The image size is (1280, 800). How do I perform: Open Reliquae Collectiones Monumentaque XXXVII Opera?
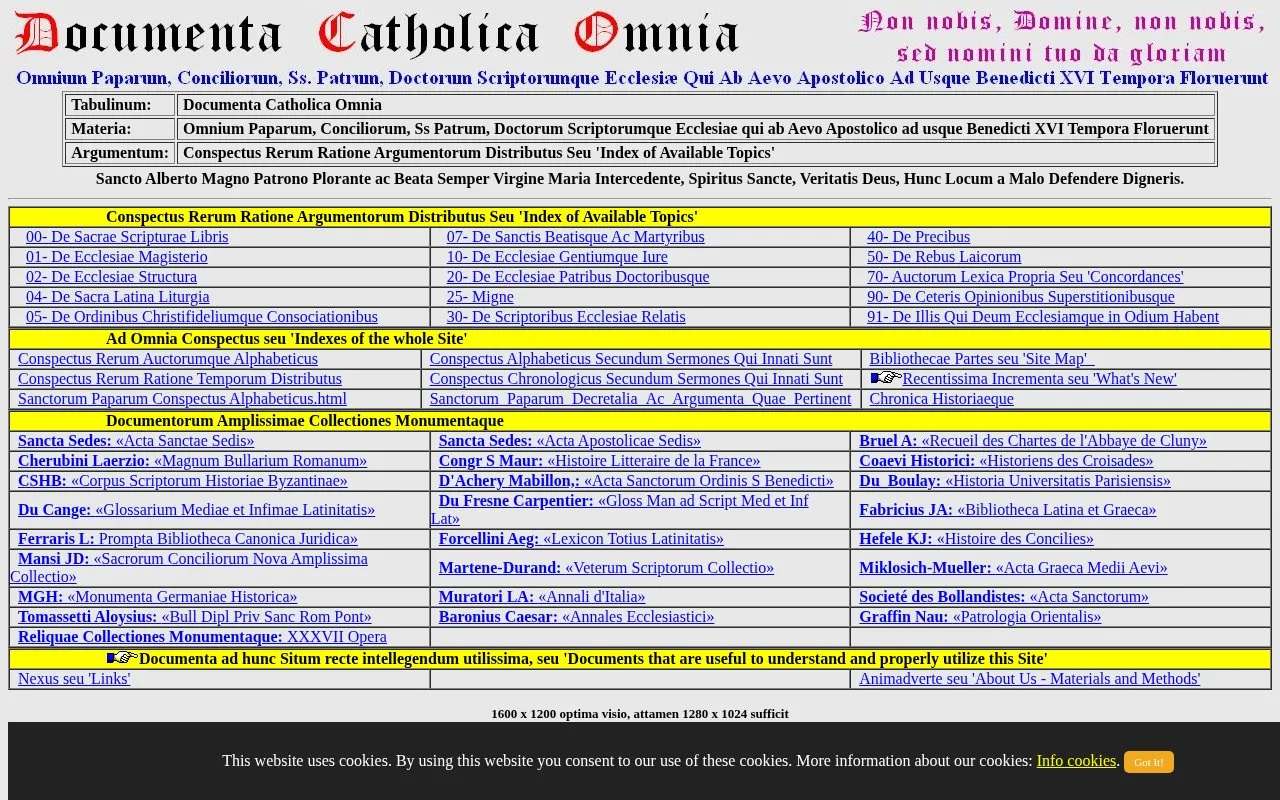202,637
